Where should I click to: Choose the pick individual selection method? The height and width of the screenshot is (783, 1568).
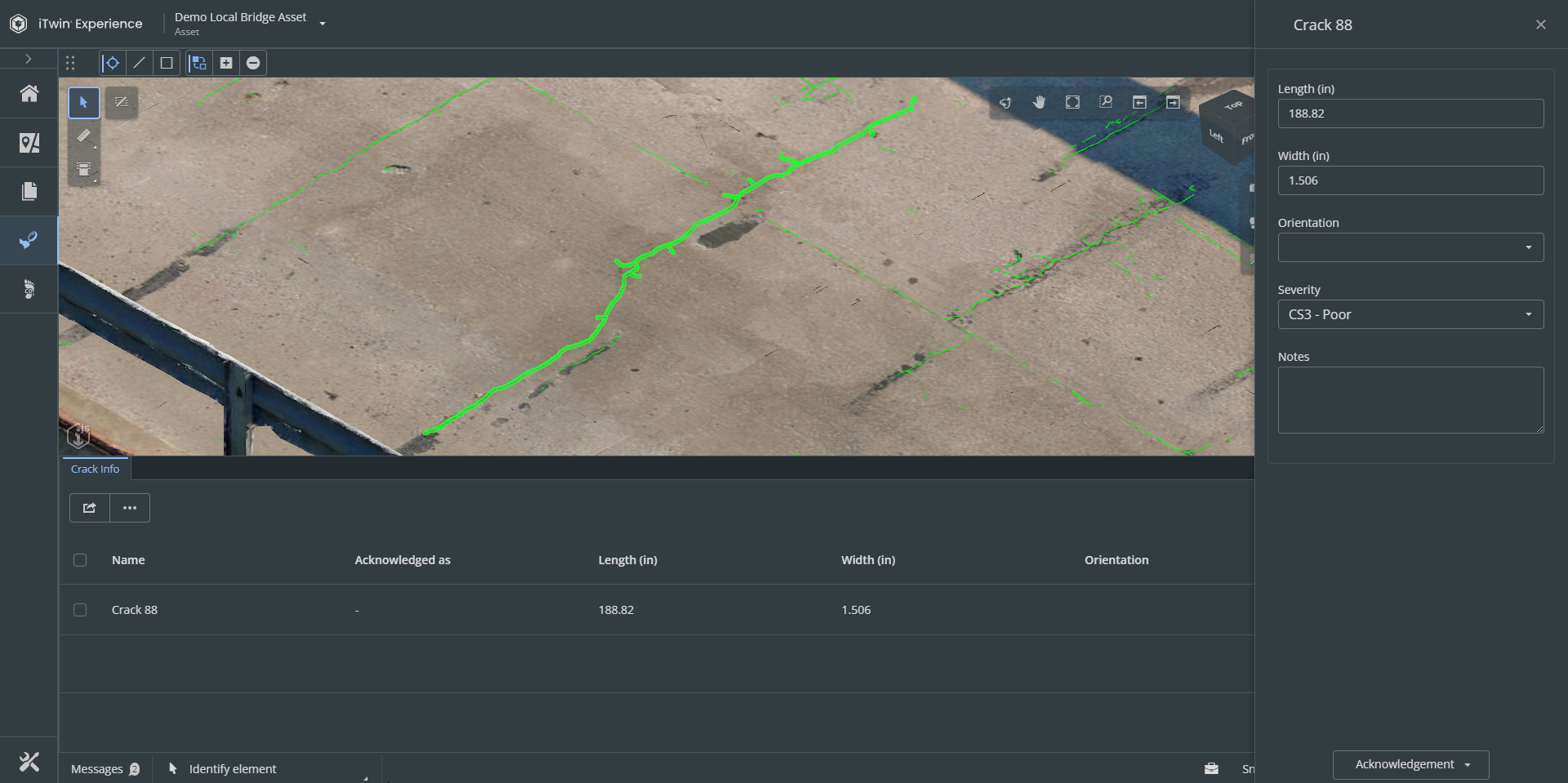113,63
